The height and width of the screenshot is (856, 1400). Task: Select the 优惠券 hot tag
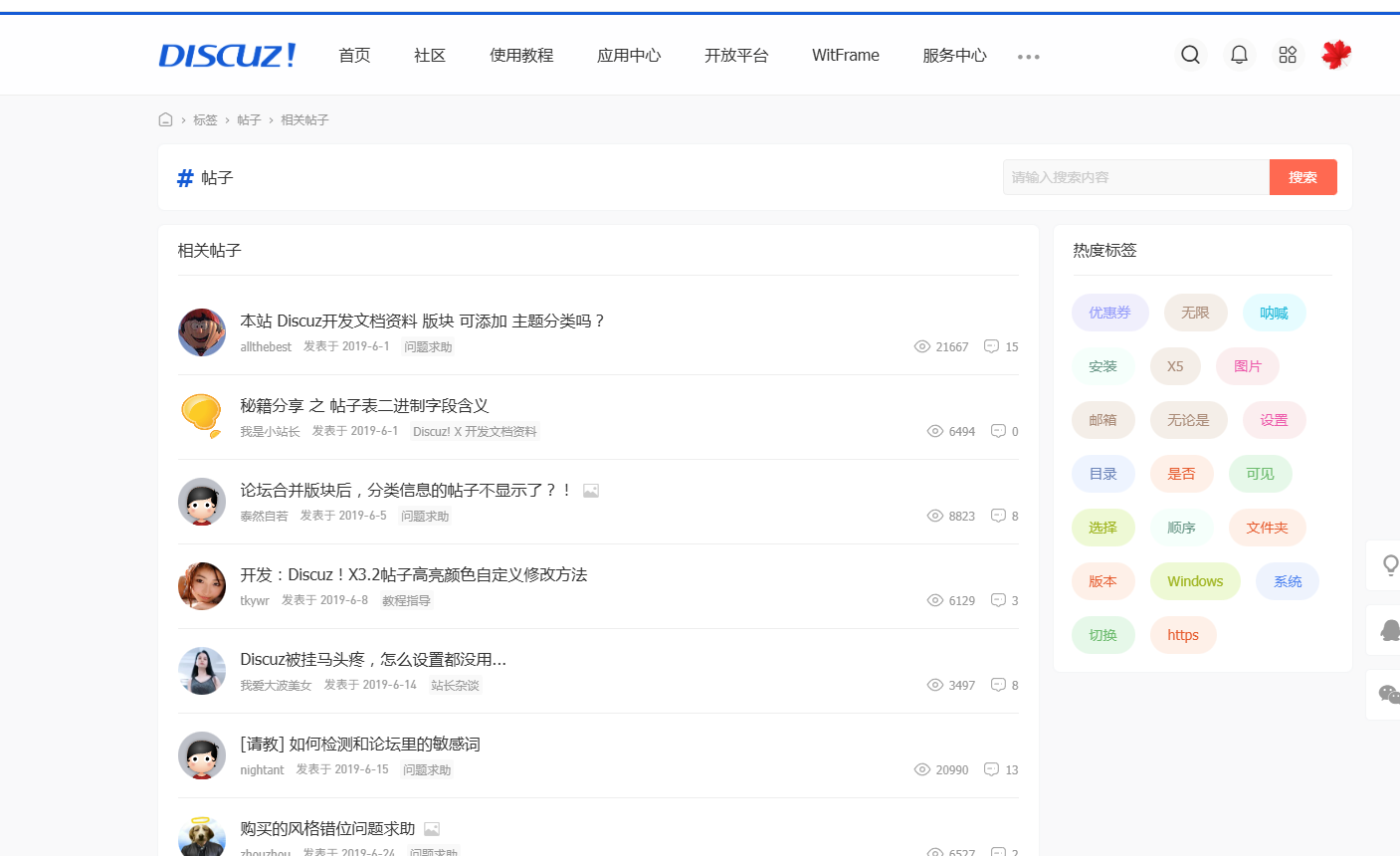pos(1109,313)
